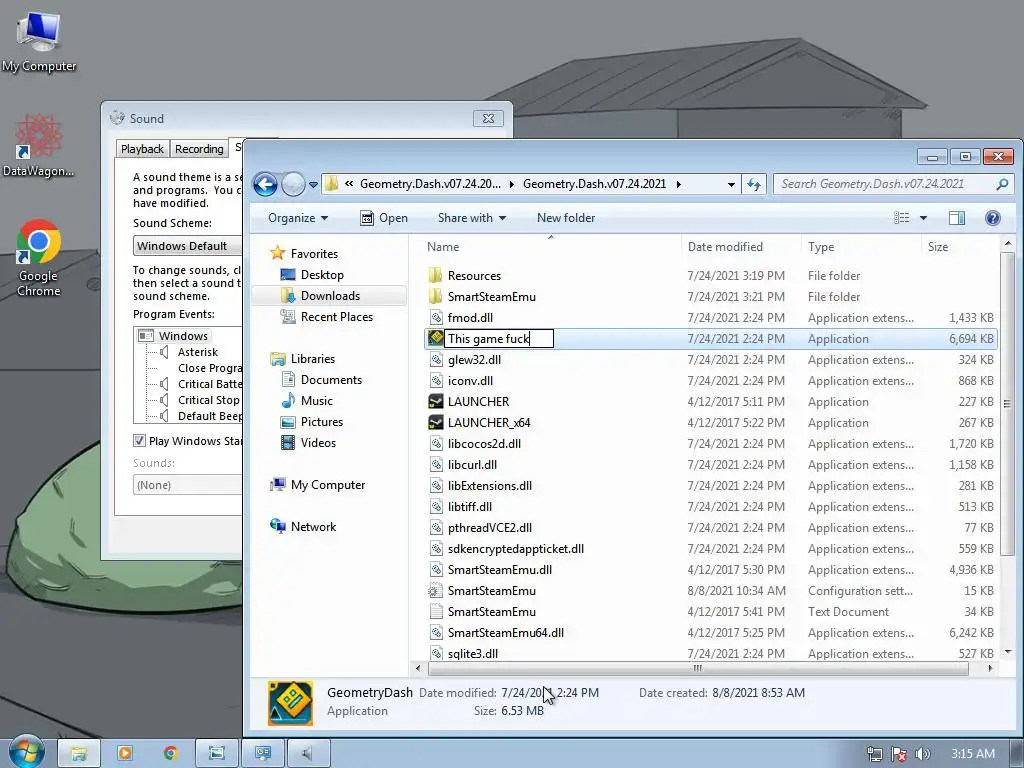Toggle Play Windows Startup sound checkbox
This screenshot has width=1024, height=768.
coord(139,441)
